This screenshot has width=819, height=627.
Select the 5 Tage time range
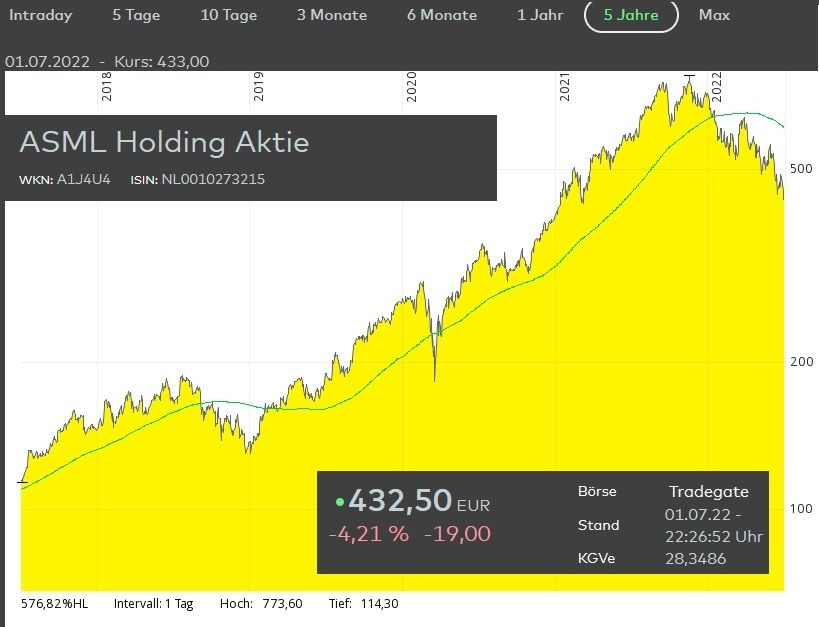[x=136, y=15]
